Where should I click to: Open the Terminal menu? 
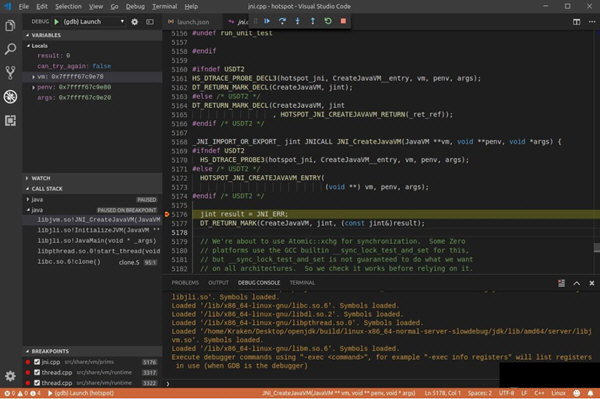pos(165,7)
